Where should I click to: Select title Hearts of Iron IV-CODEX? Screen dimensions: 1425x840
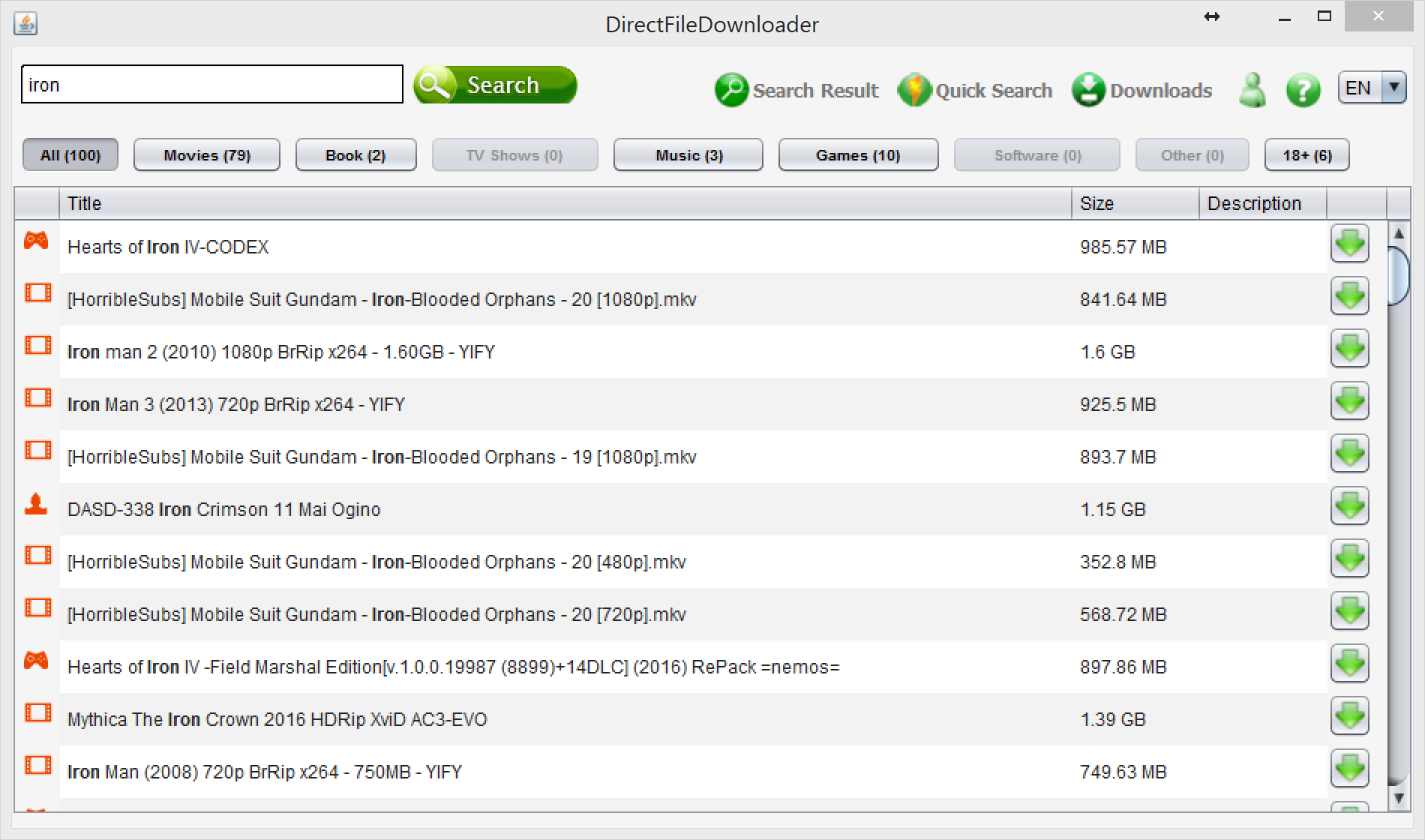point(168,247)
